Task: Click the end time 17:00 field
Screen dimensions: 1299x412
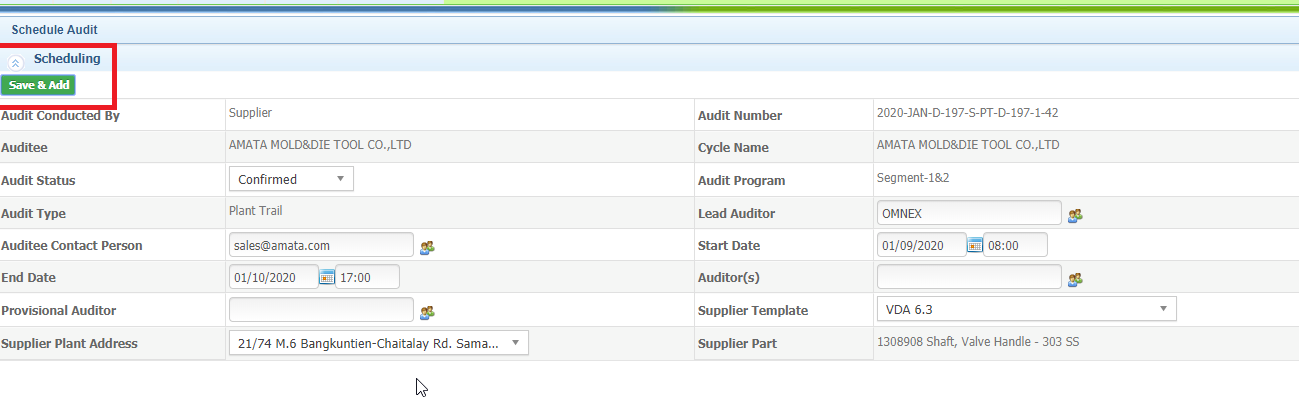Action: 368,277
